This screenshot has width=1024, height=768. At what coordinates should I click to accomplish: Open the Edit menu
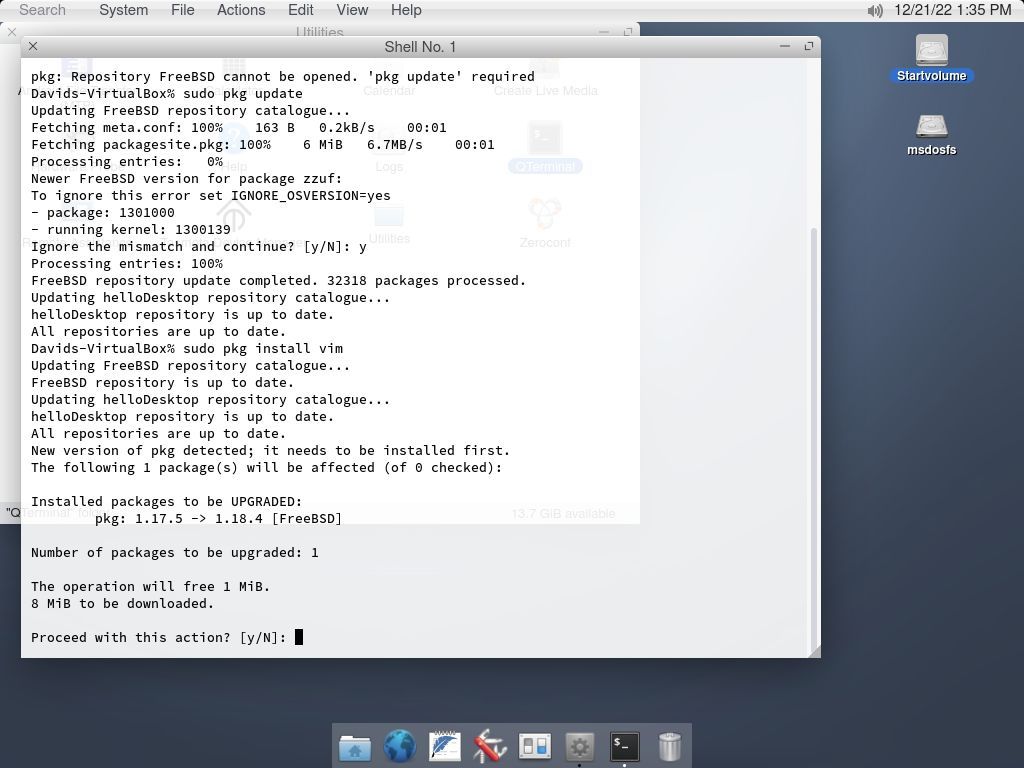pos(300,10)
